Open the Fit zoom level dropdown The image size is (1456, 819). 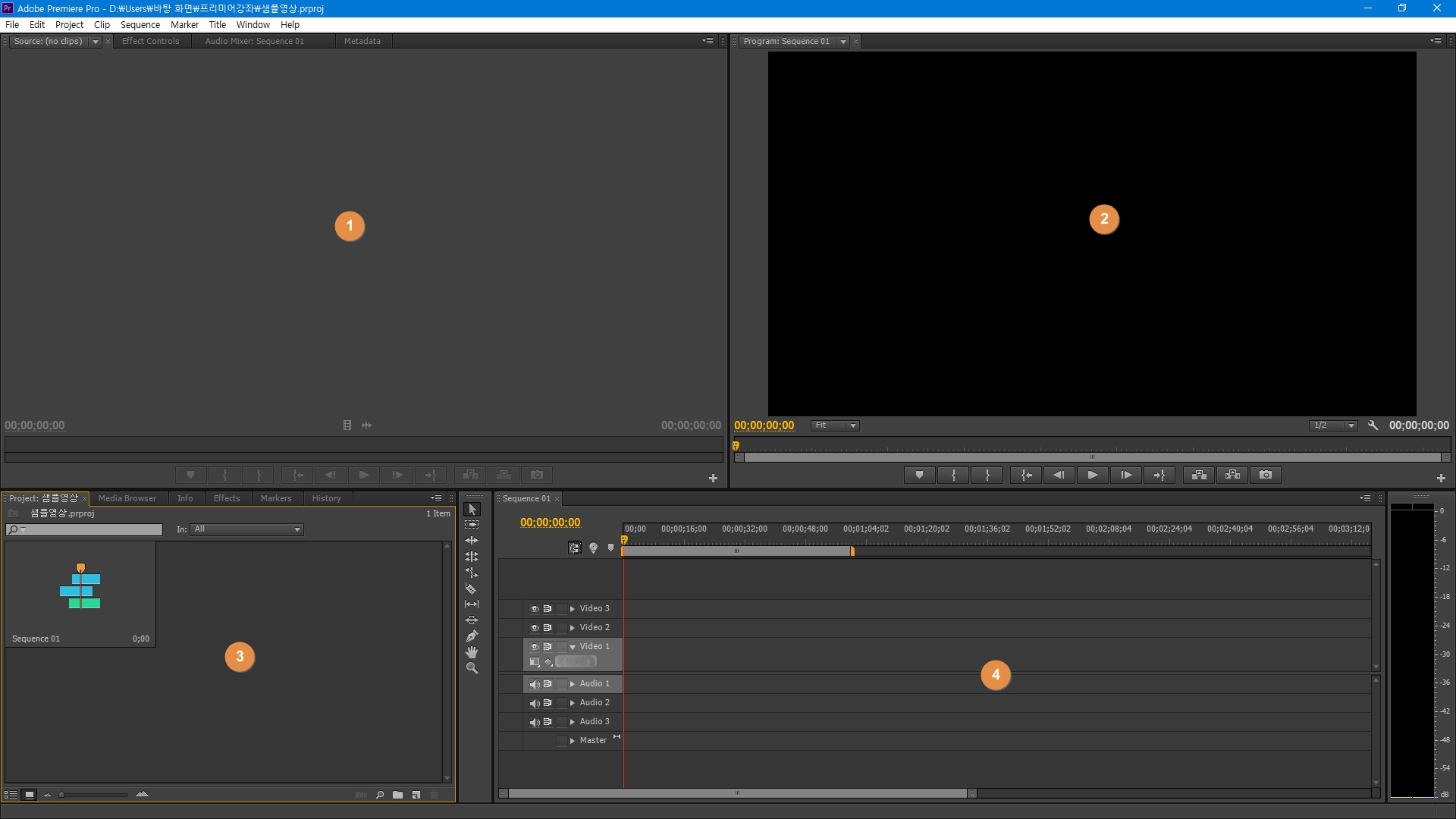(835, 425)
